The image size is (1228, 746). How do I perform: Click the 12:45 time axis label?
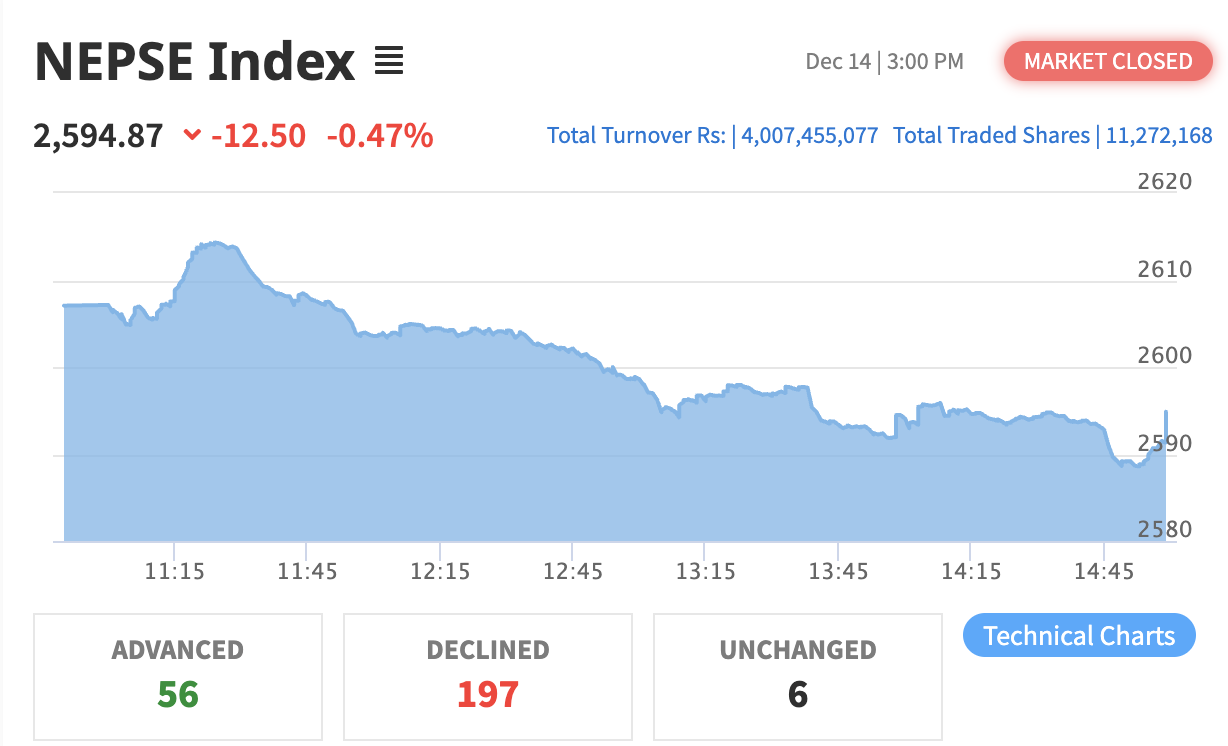[572, 572]
